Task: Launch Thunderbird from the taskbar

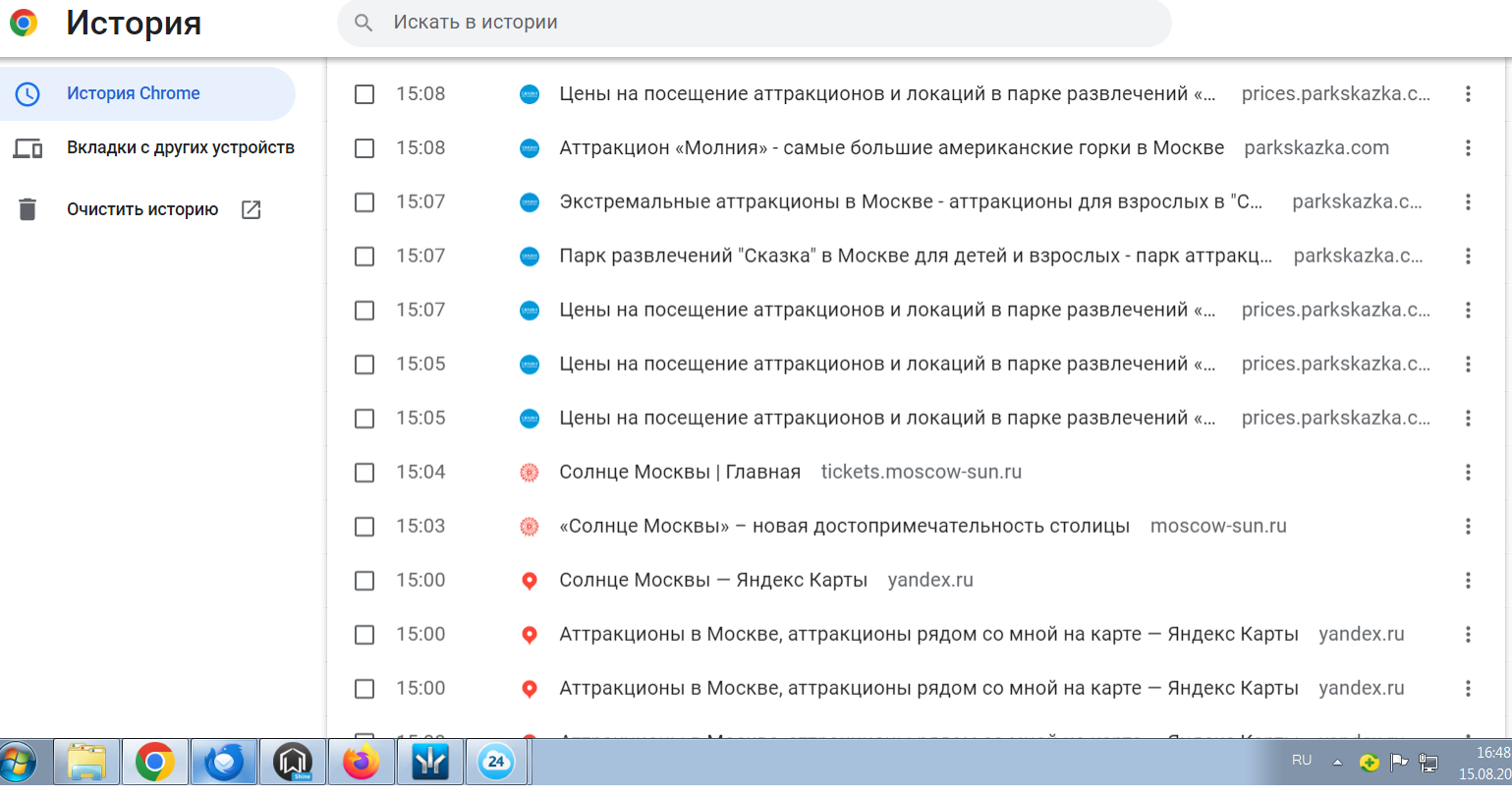Action: point(224,763)
